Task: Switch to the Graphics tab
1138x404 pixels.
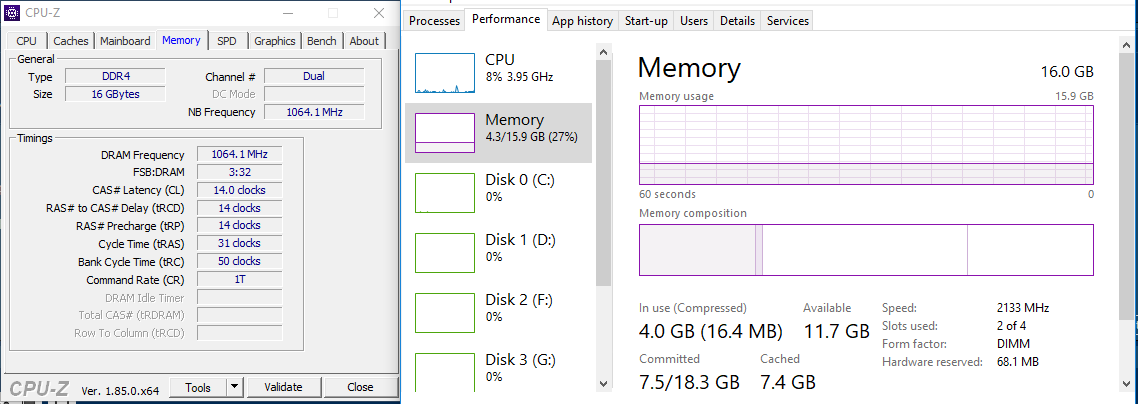Action: [274, 41]
